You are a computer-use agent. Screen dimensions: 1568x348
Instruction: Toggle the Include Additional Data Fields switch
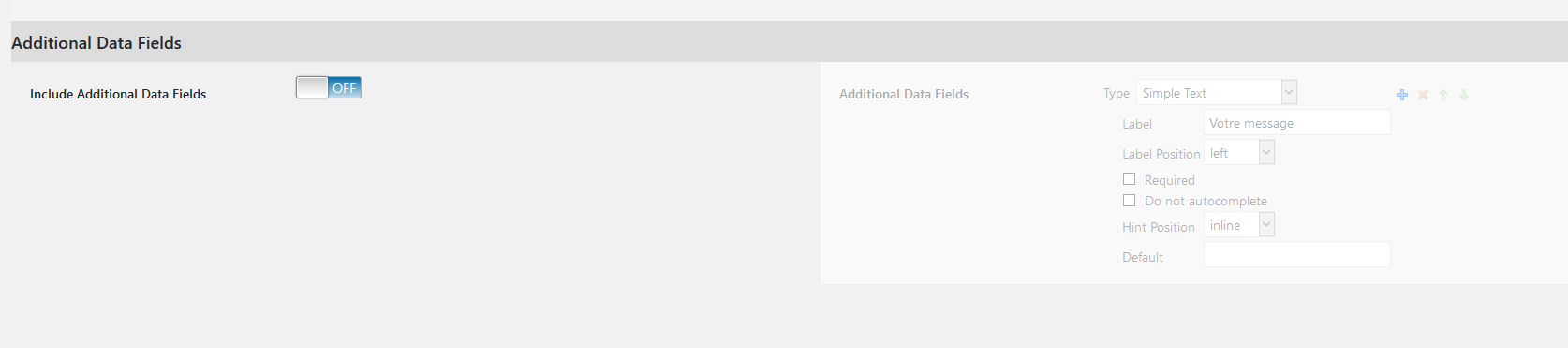329,87
